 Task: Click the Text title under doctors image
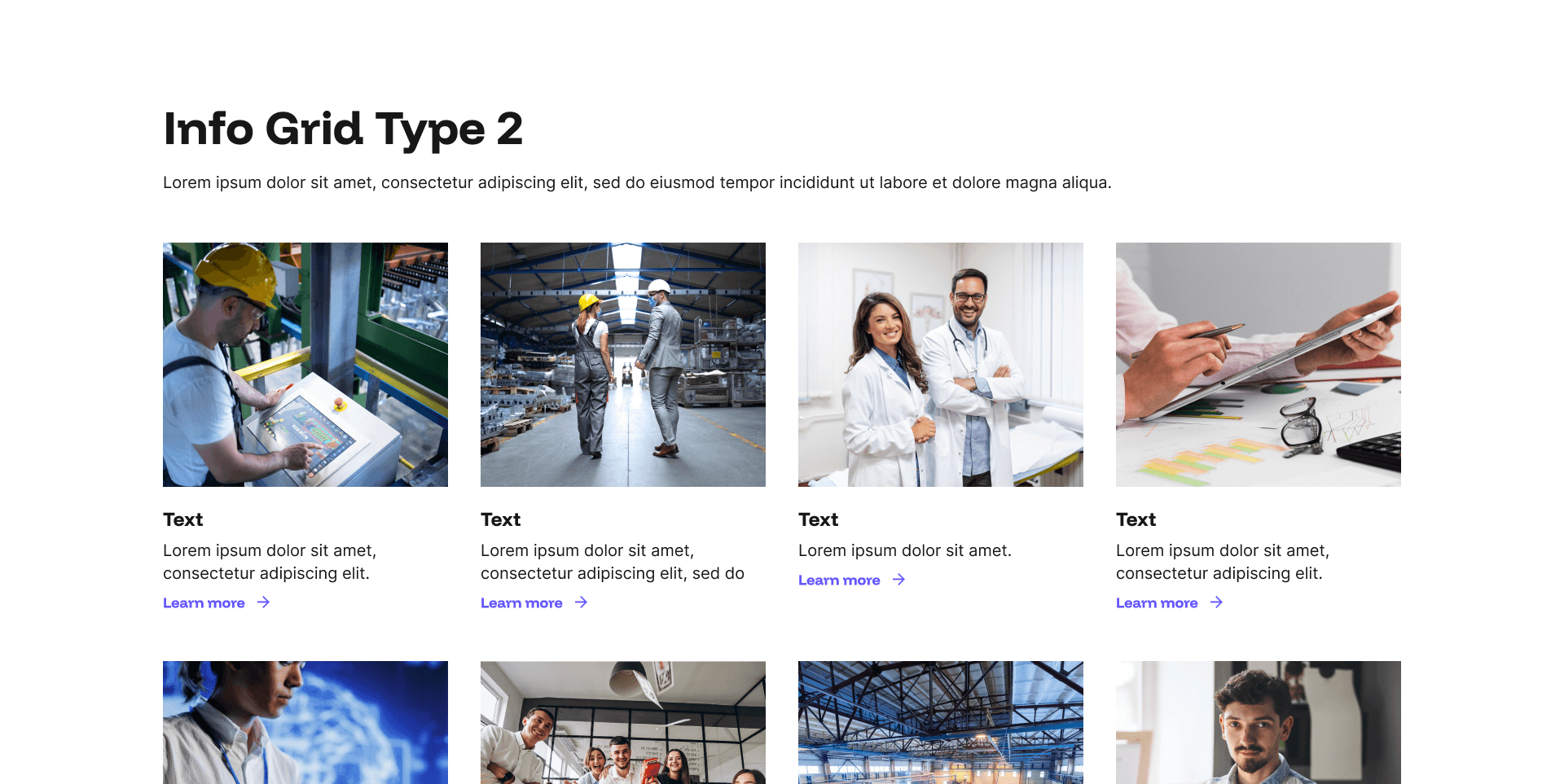tap(818, 519)
